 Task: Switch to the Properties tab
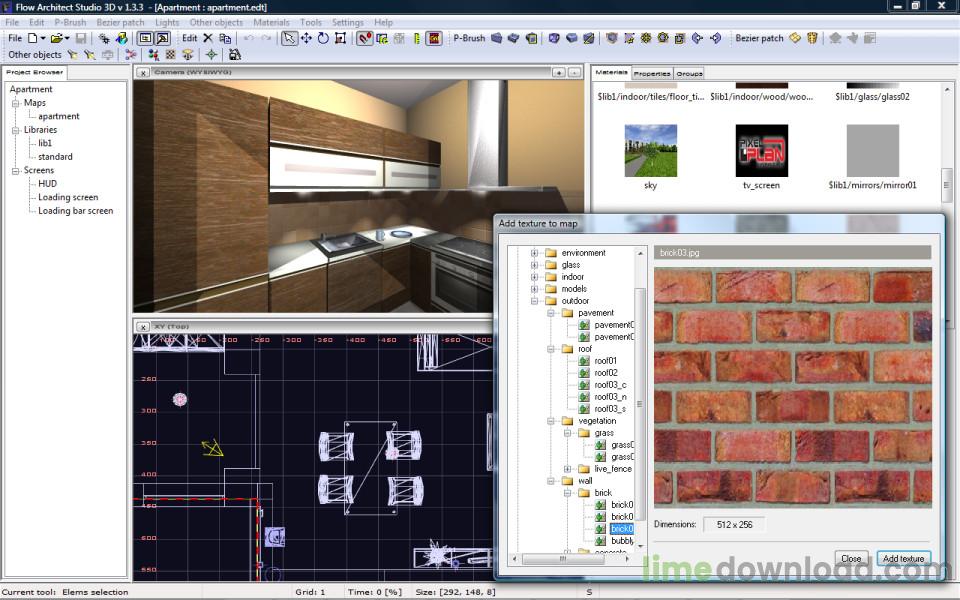coord(652,73)
